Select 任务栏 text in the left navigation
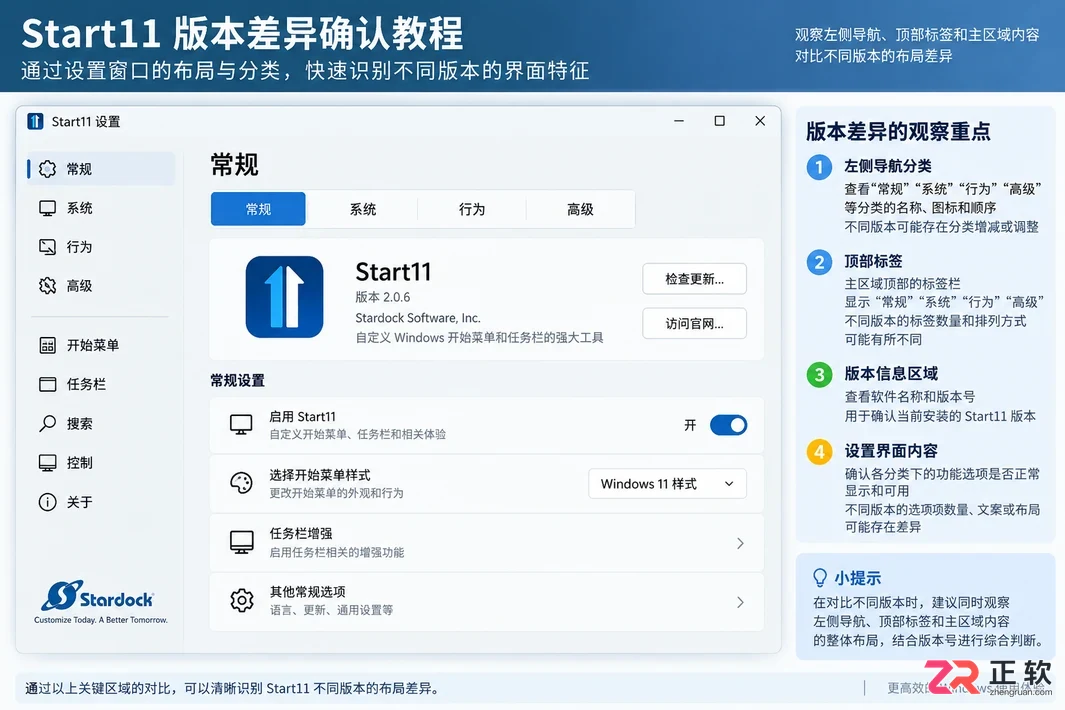Viewport: 1065px width, 710px height. click(x=86, y=385)
